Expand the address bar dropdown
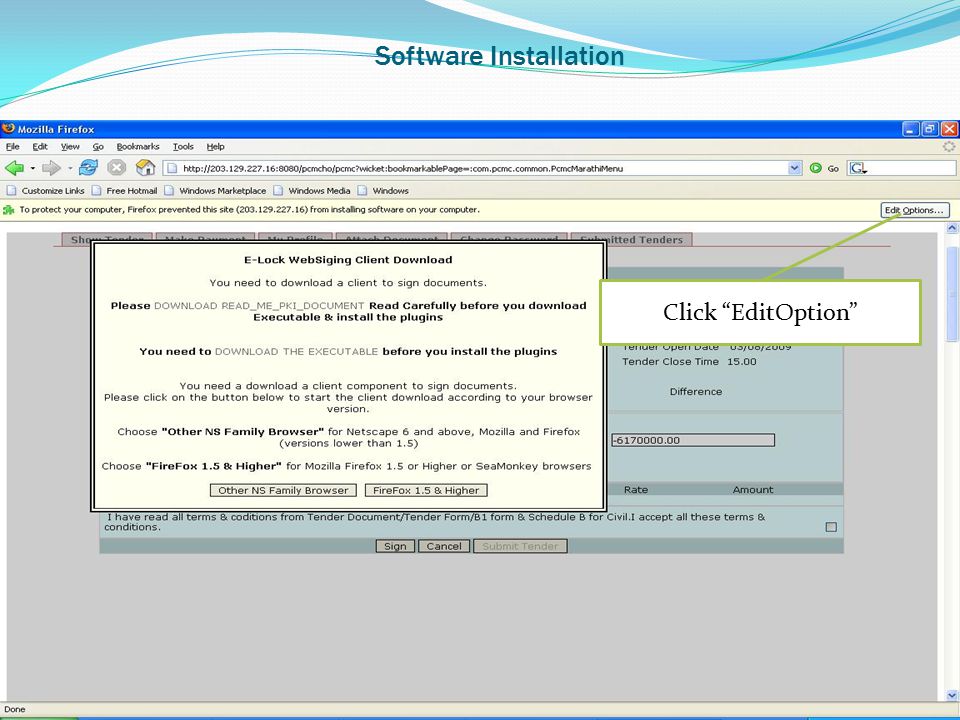This screenshot has width=960, height=720. pyautogui.click(x=795, y=168)
